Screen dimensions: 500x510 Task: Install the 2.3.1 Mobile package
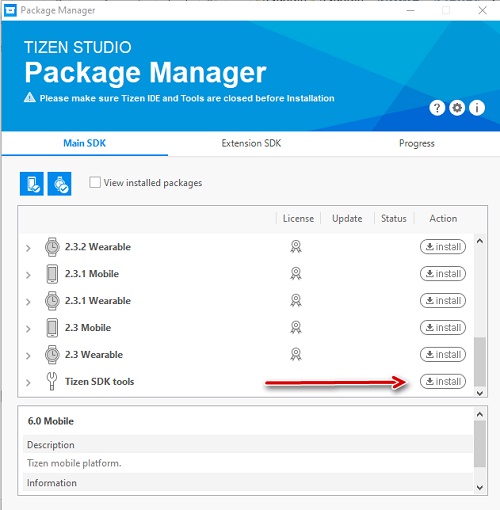click(x=443, y=274)
